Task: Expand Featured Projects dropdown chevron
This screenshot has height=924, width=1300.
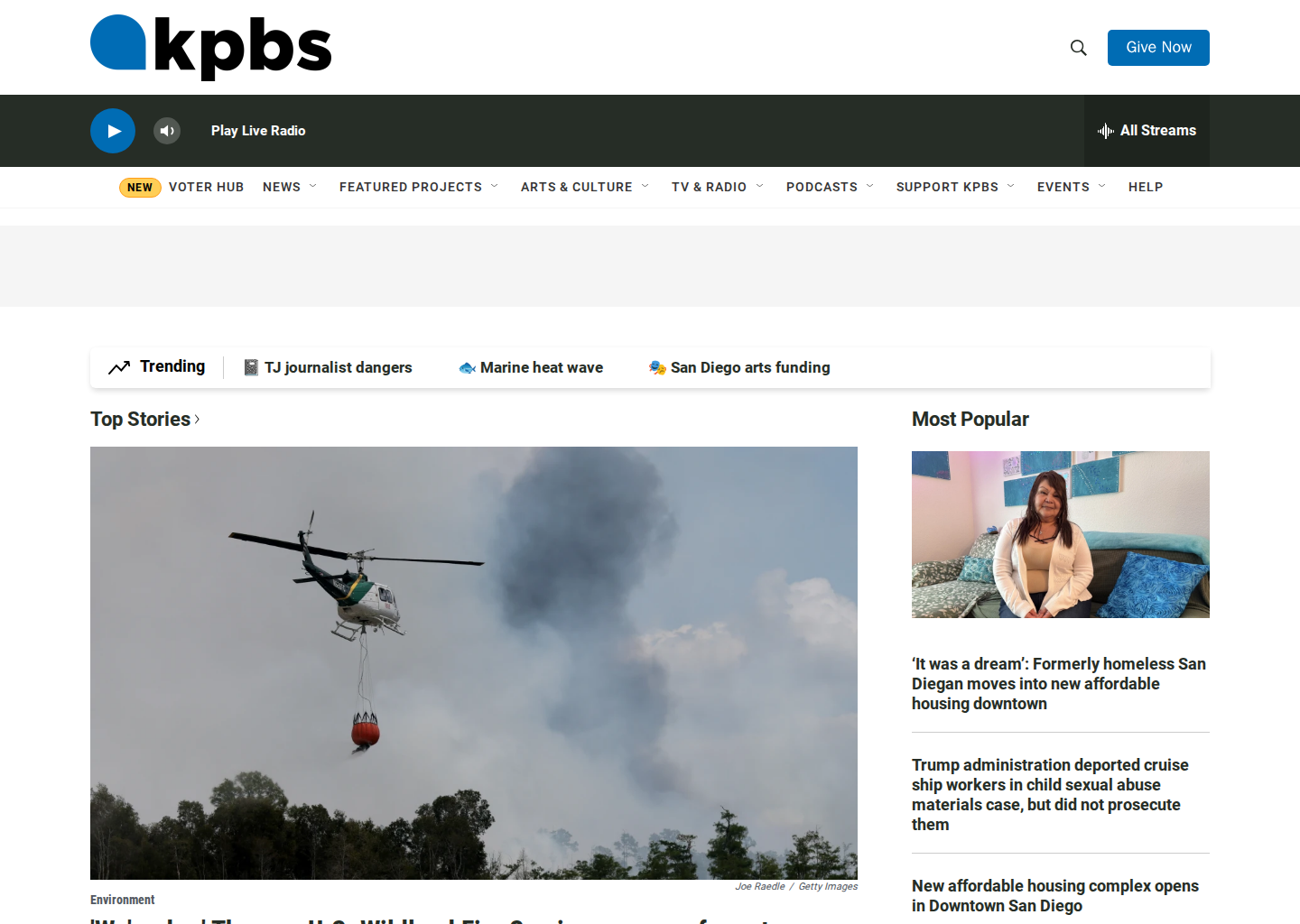Action: click(x=495, y=187)
